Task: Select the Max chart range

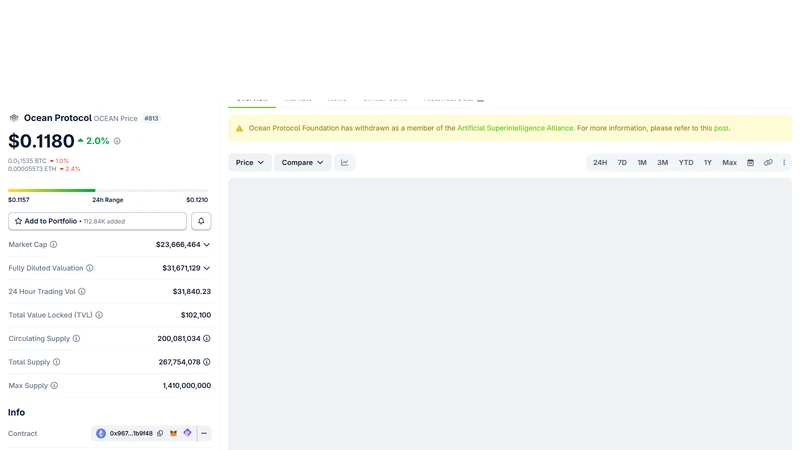Action: 729,162
